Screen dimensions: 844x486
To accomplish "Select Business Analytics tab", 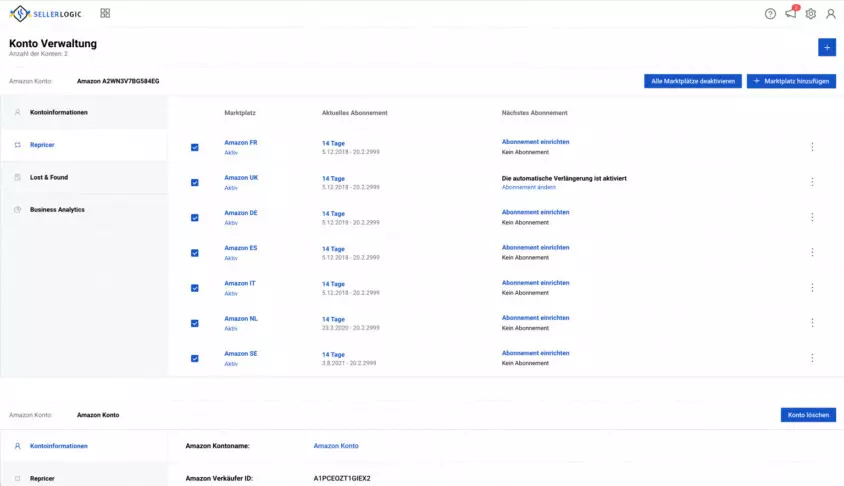I will tap(84, 209).
